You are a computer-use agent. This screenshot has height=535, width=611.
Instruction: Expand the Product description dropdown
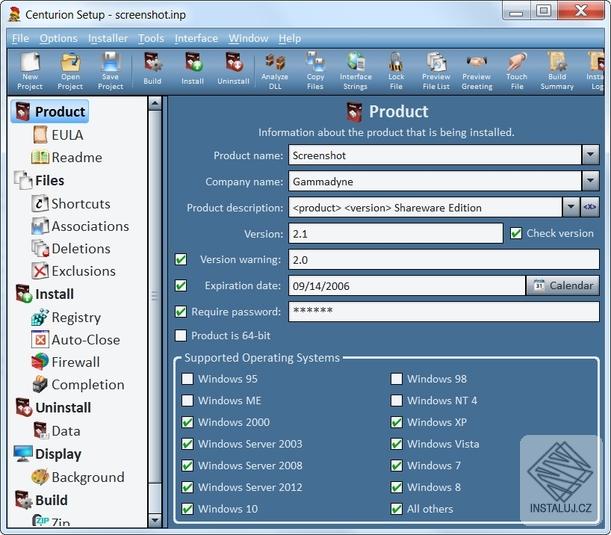(571, 207)
